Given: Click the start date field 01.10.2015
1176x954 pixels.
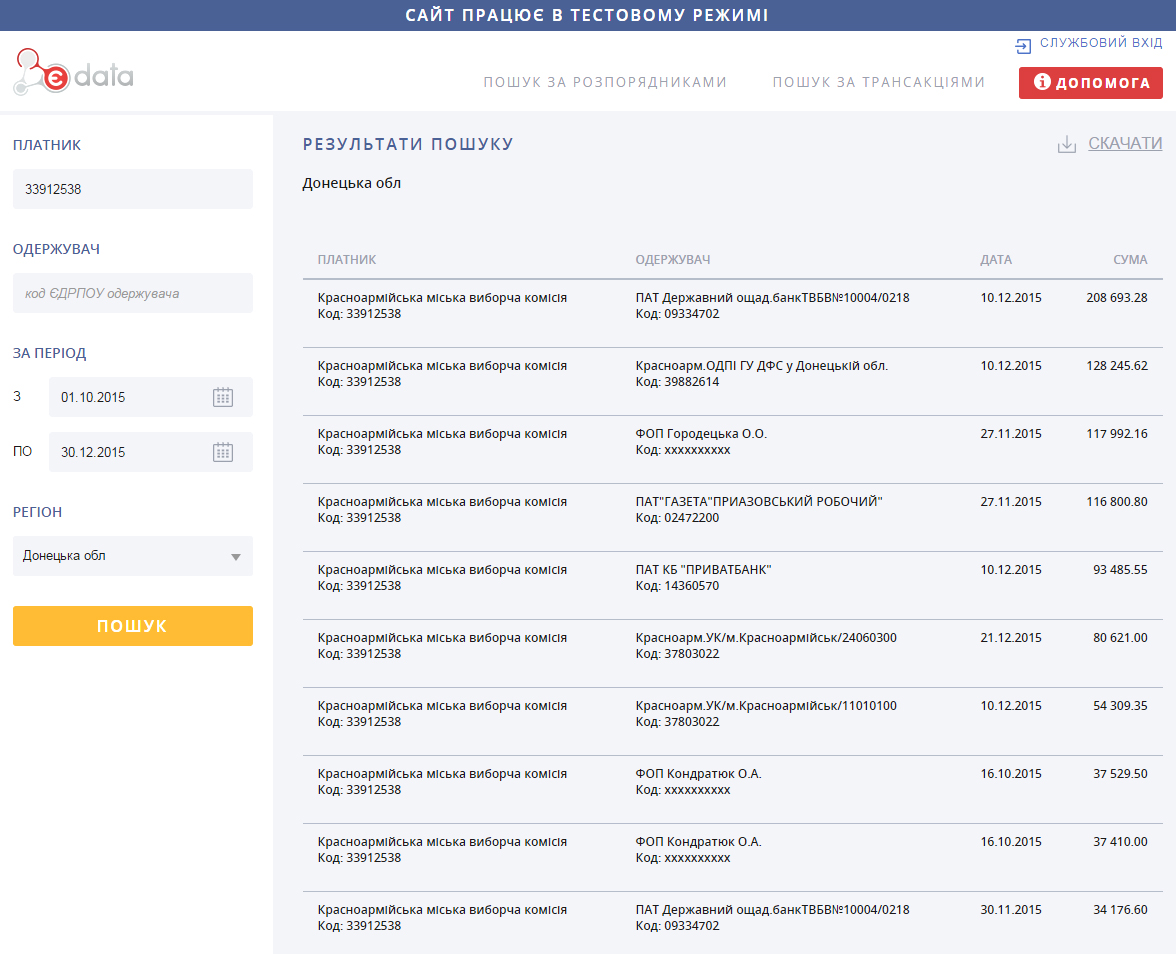Looking at the screenshot, I should point(130,397).
